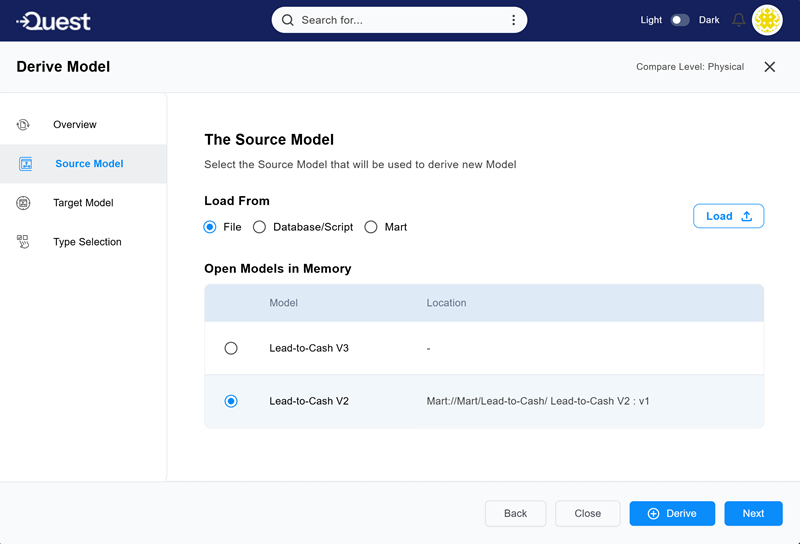Toggle the Light/Dark theme switch

click(680, 20)
